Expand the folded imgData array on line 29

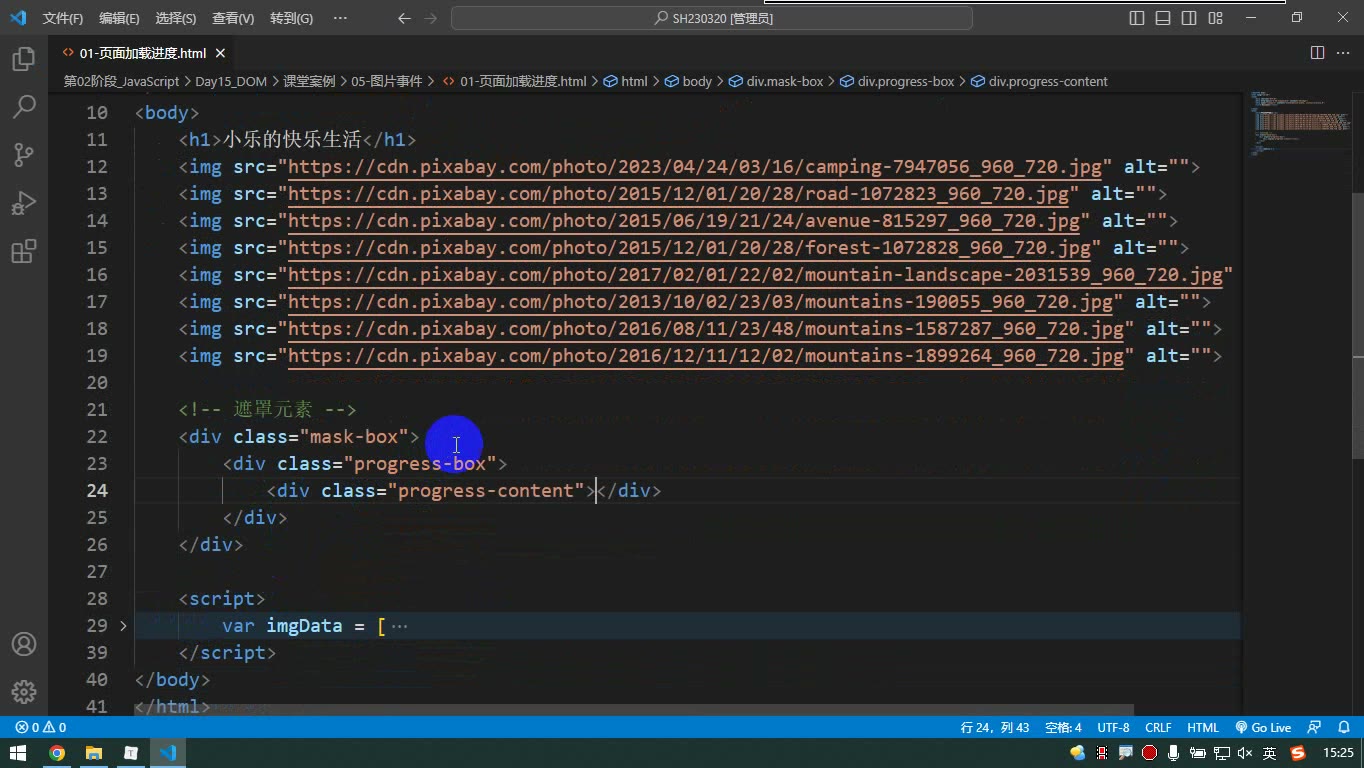[x=123, y=626]
